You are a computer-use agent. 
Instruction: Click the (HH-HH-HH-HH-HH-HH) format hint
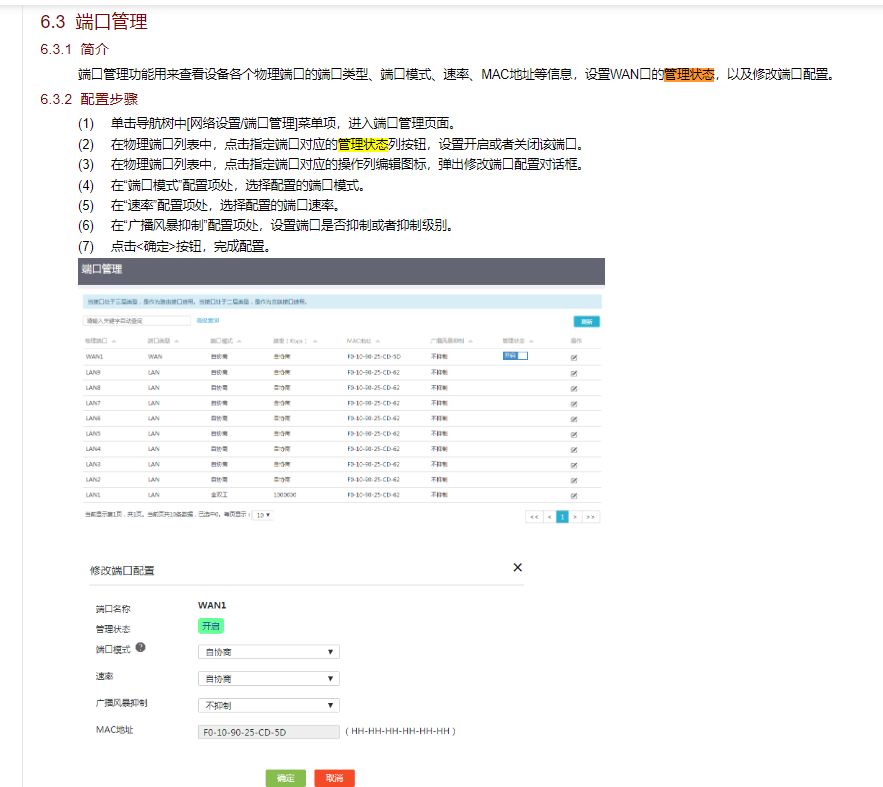pyautogui.click(x=400, y=731)
